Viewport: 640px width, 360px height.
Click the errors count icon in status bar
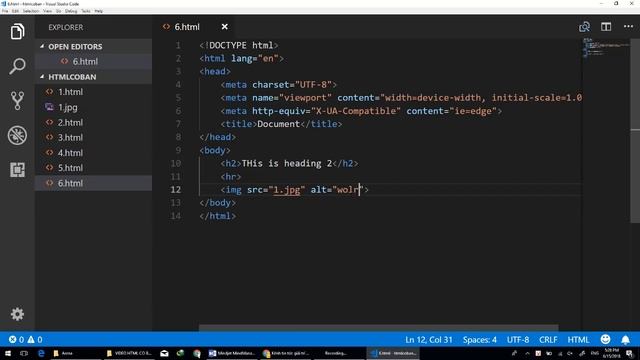point(13,339)
